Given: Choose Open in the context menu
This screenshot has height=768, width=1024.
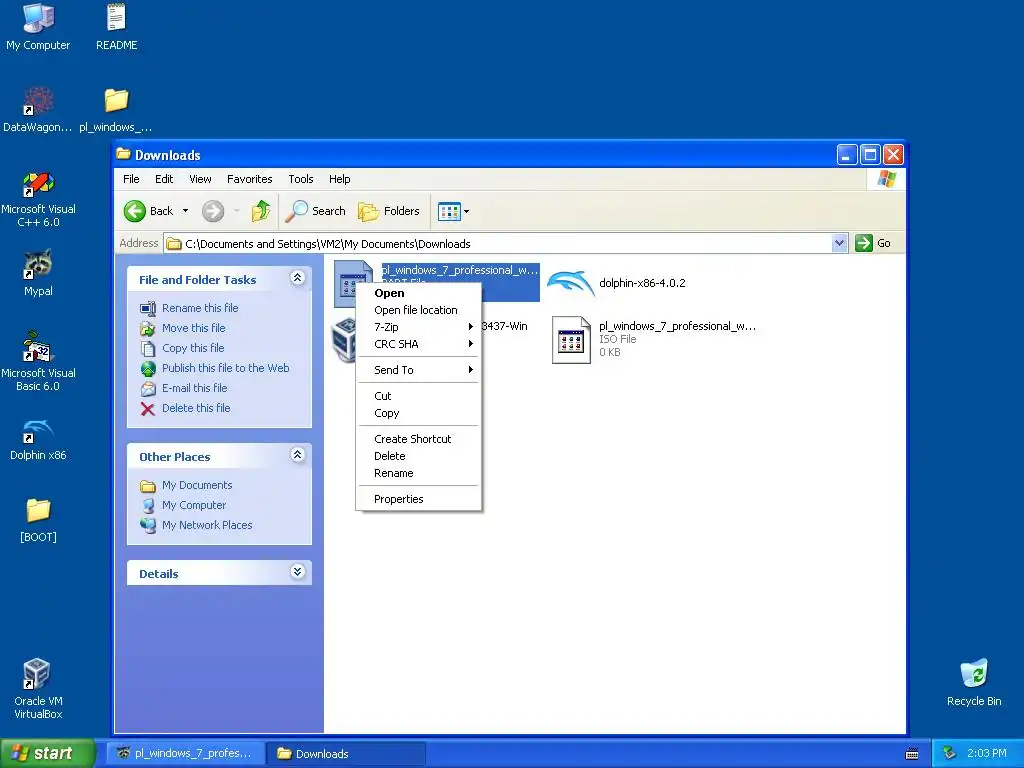Looking at the screenshot, I should (x=419, y=293).
